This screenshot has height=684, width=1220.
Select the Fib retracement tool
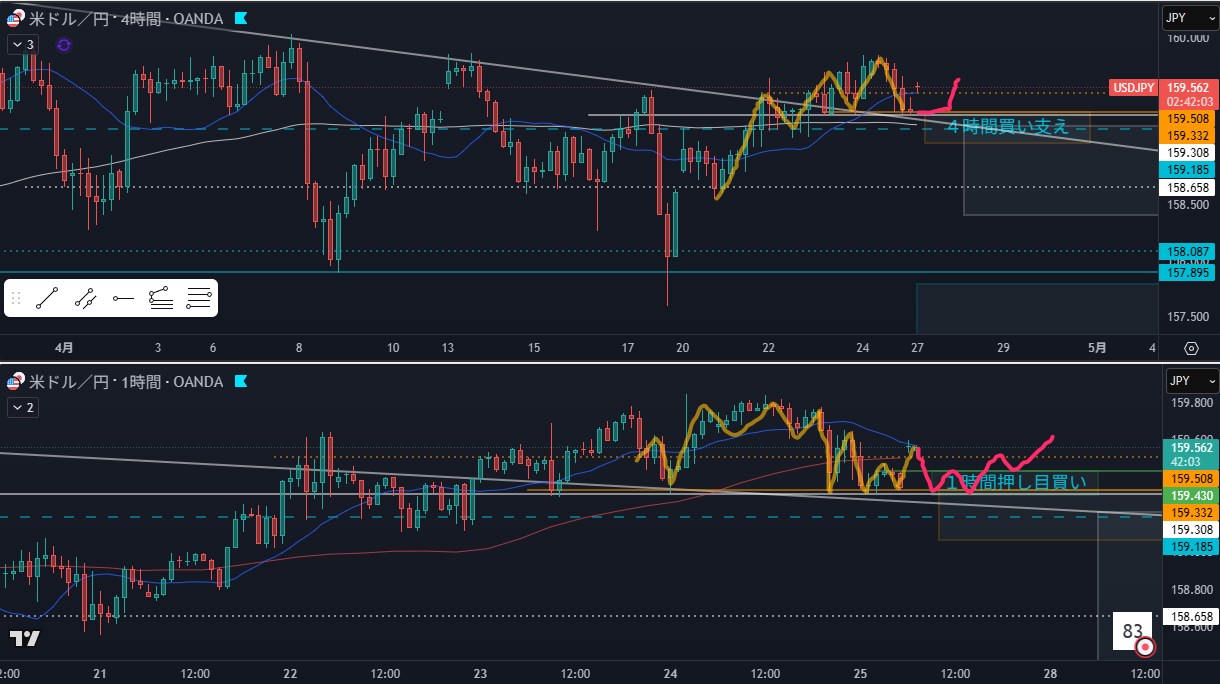[x=198, y=297]
